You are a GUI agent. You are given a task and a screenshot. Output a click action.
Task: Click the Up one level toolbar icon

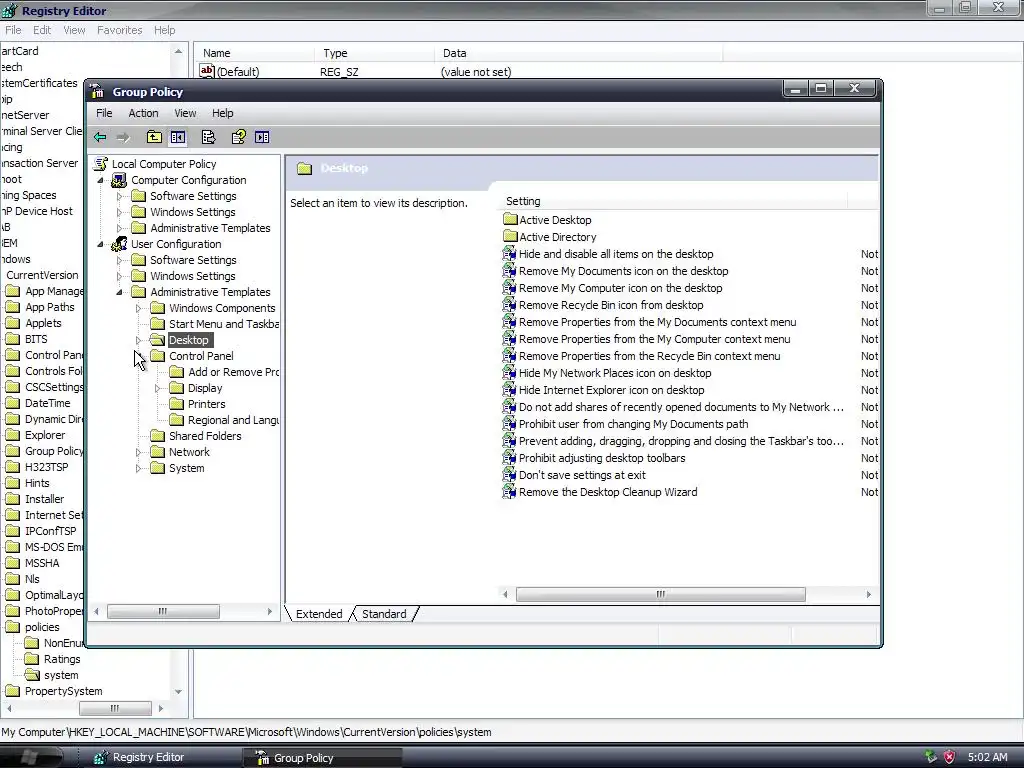154,137
